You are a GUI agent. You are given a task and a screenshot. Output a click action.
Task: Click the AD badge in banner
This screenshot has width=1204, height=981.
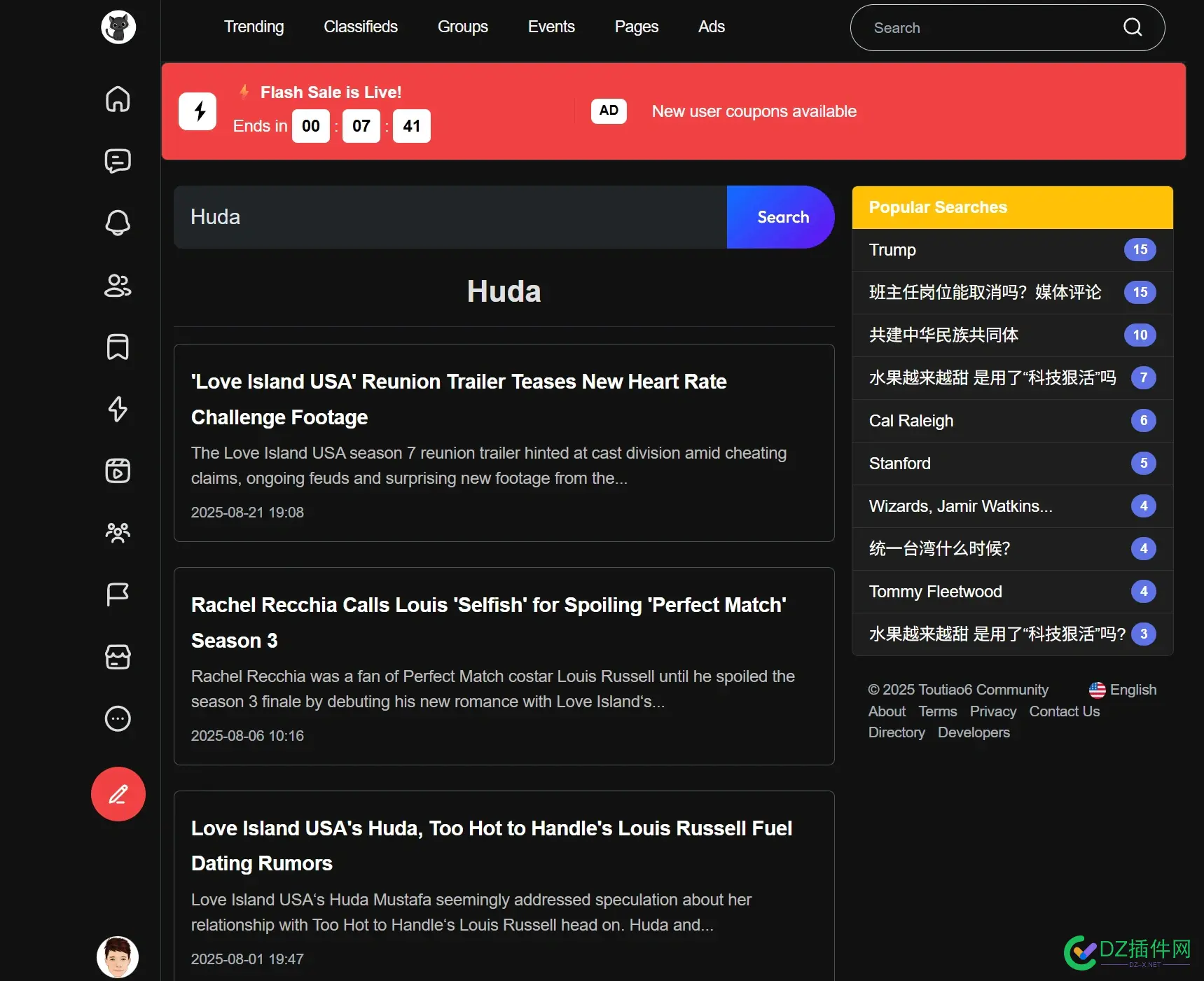click(x=609, y=111)
